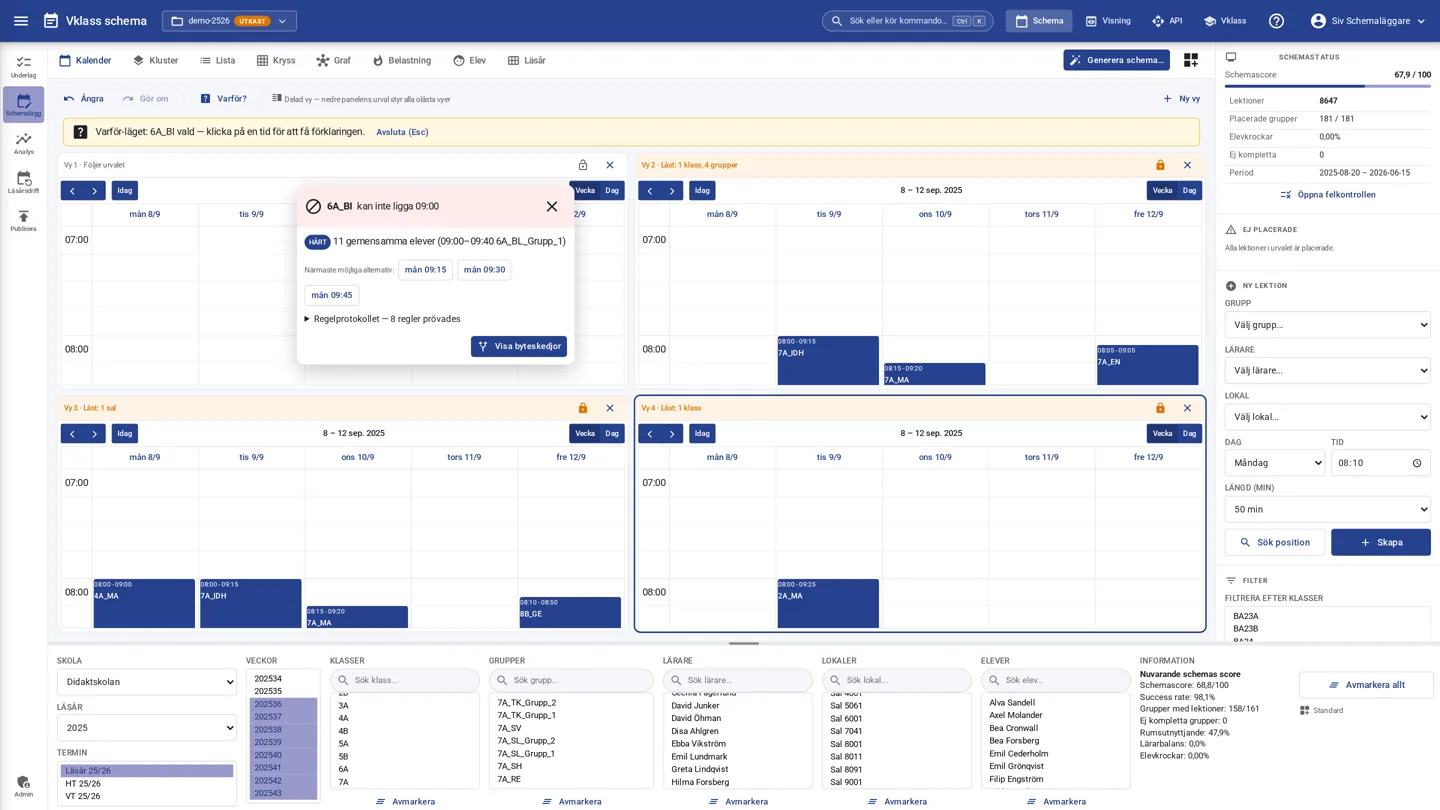This screenshot has width=1440, height=810.
Task: Switch Vy 4 to Vecka view
Action: 1162,433
